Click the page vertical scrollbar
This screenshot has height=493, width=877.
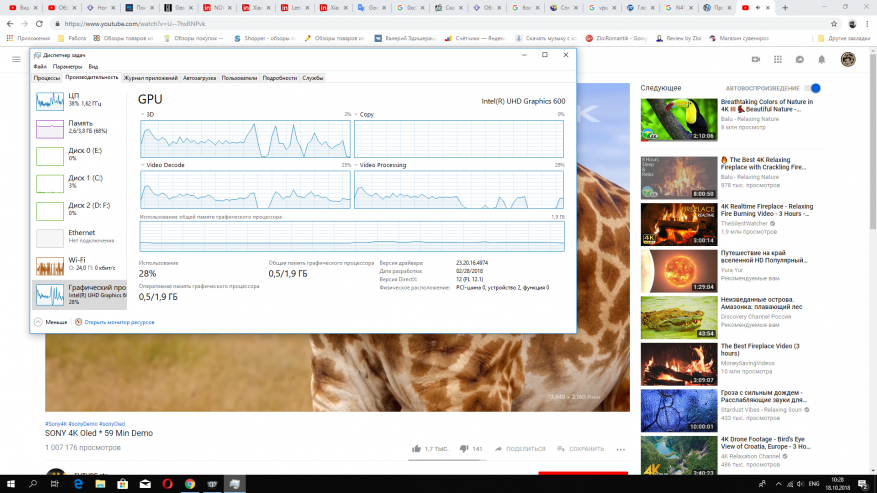[873, 140]
